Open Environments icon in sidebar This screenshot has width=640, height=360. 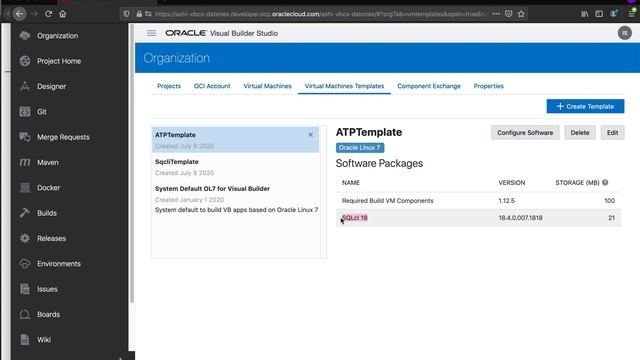point(25,263)
